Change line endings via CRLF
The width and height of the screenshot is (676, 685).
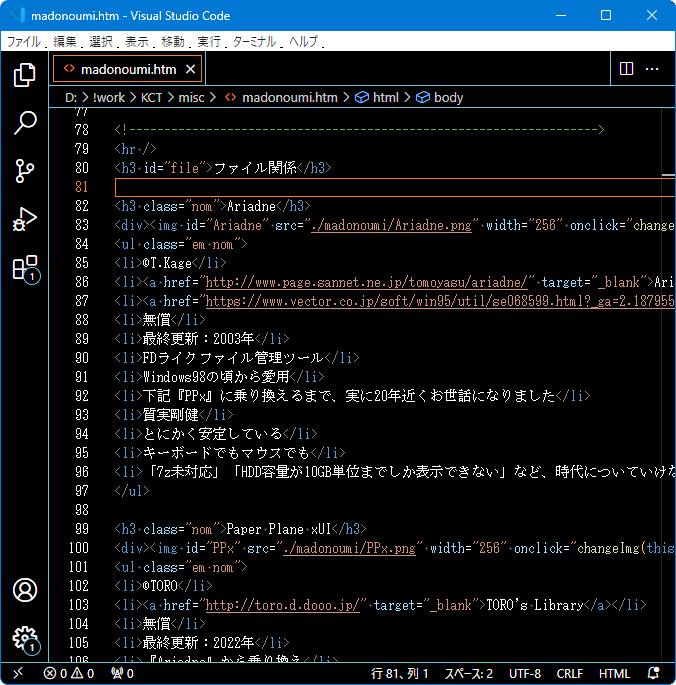[569, 673]
